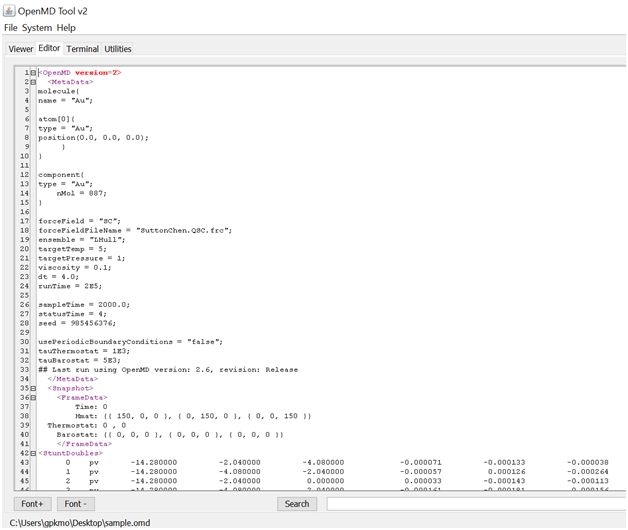
Task: Click the Barostat matrix line
Action: (170, 435)
